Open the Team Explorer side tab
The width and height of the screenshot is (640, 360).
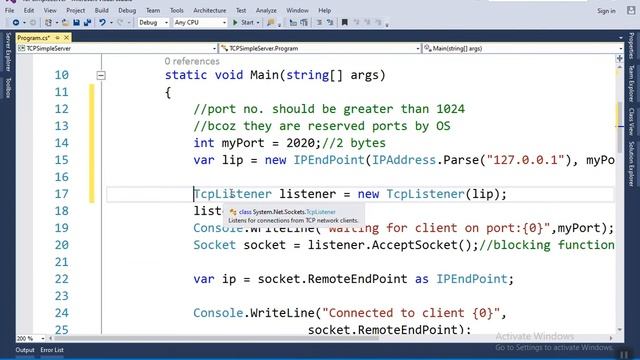[x=631, y=83]
